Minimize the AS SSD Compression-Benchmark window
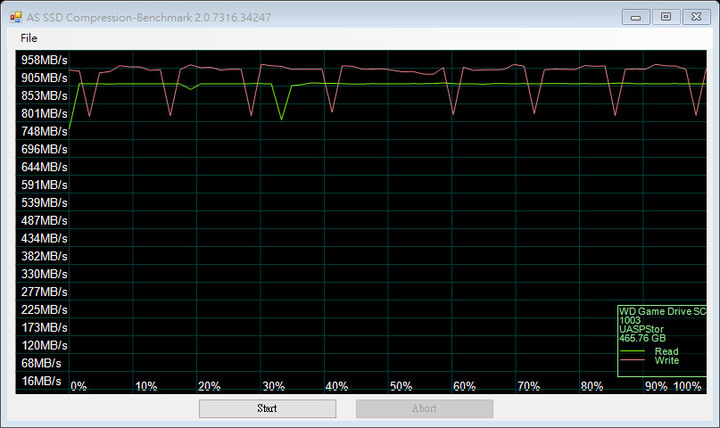 coord(636,17)
